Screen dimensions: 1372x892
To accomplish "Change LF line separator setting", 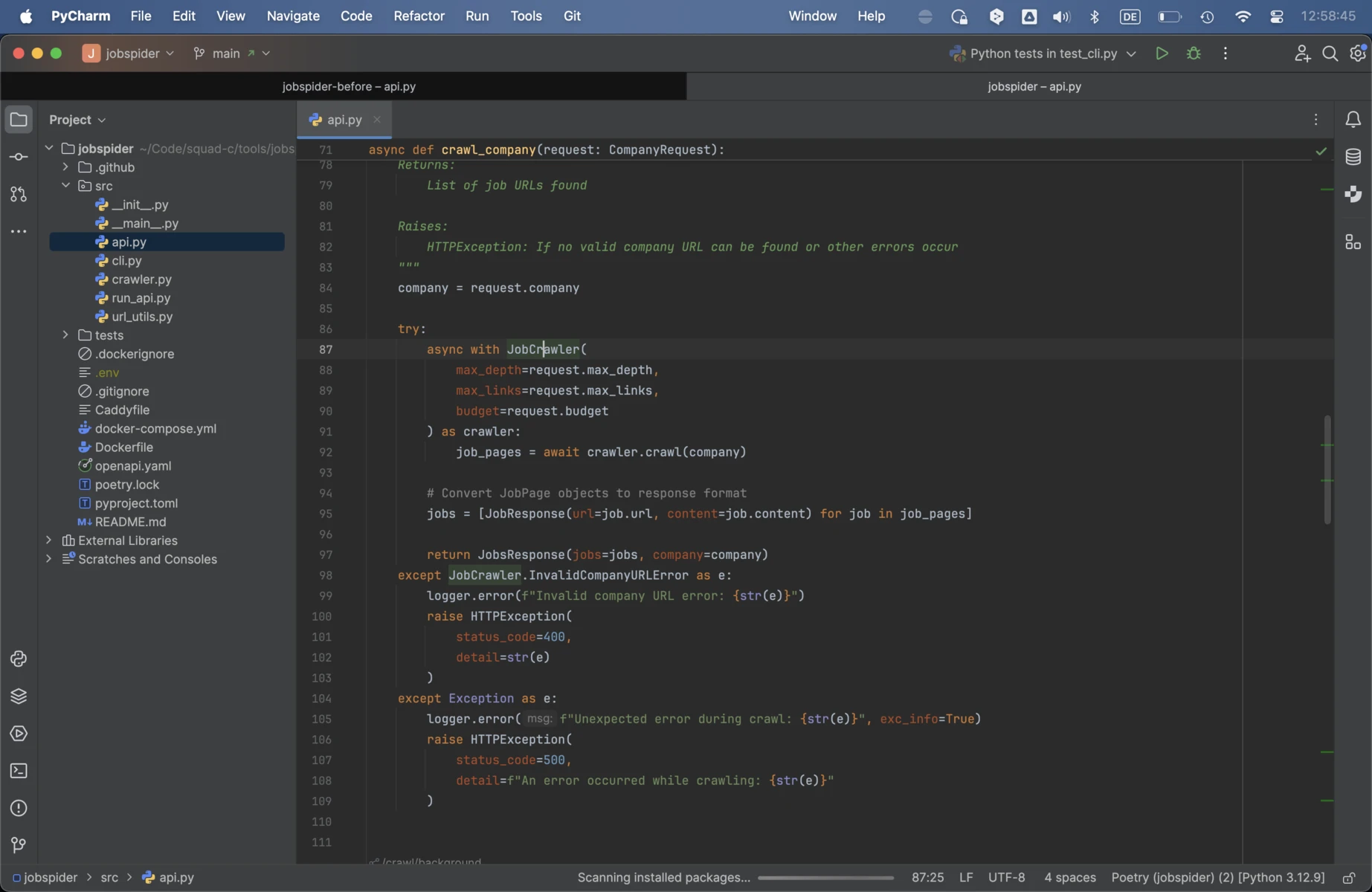I will [x=966, y=878].
